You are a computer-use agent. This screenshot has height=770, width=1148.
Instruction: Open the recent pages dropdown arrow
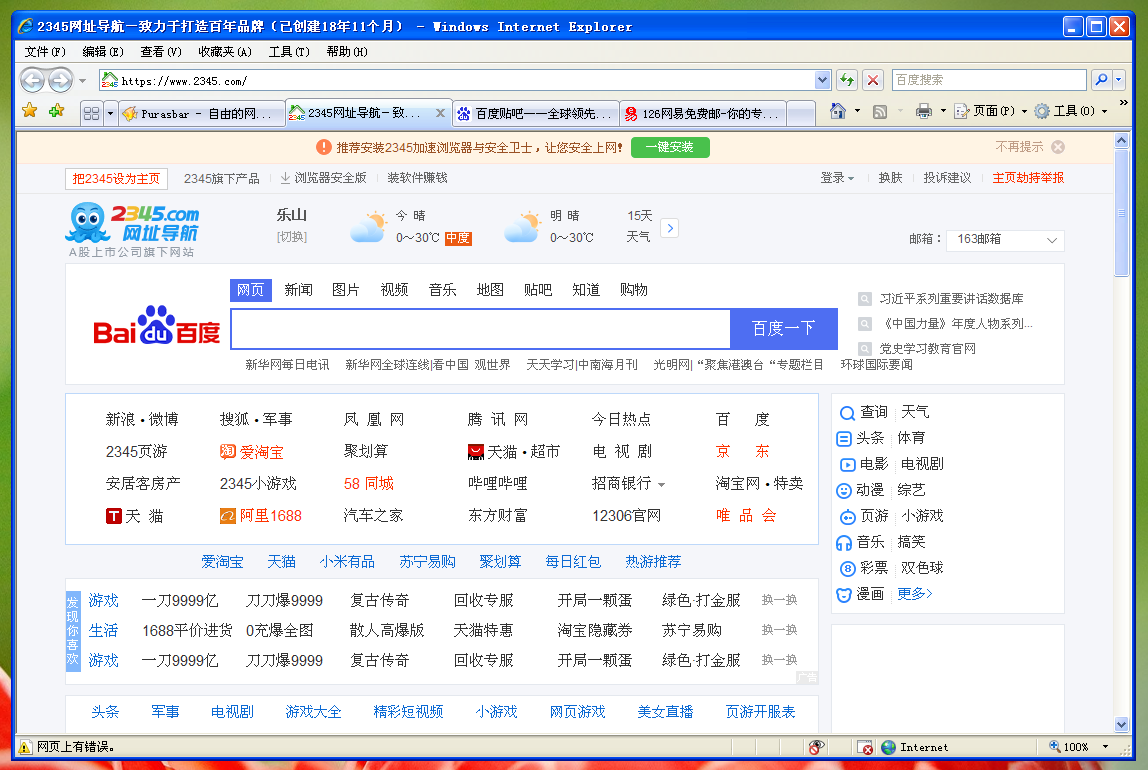click(x=83, y=81)
